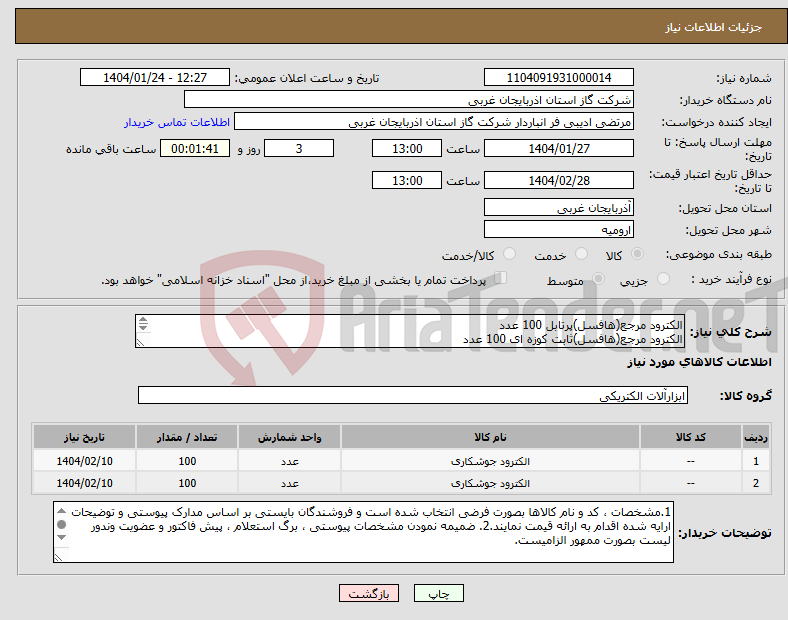Click the نام کالا column header
This screenshot has height=620, width=788.
coord(490,437)
